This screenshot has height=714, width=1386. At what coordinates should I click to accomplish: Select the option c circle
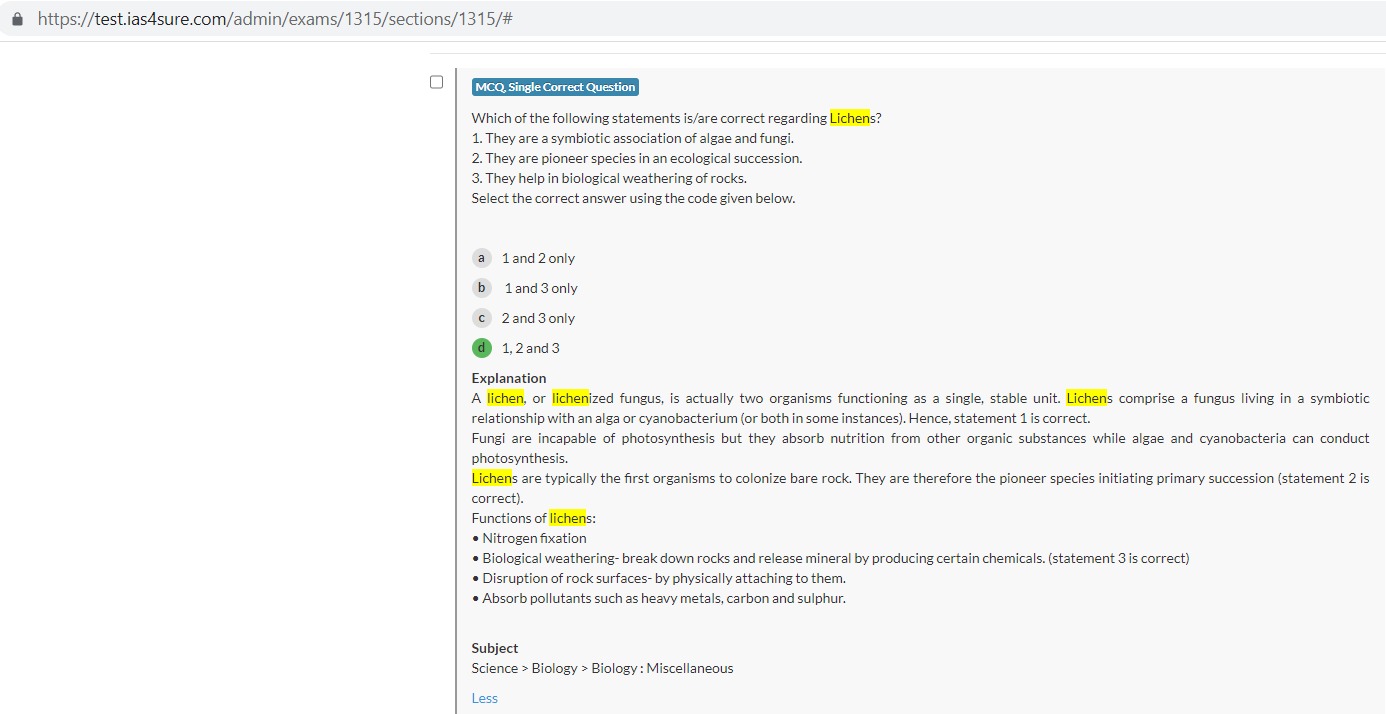(x=482, y=318)
